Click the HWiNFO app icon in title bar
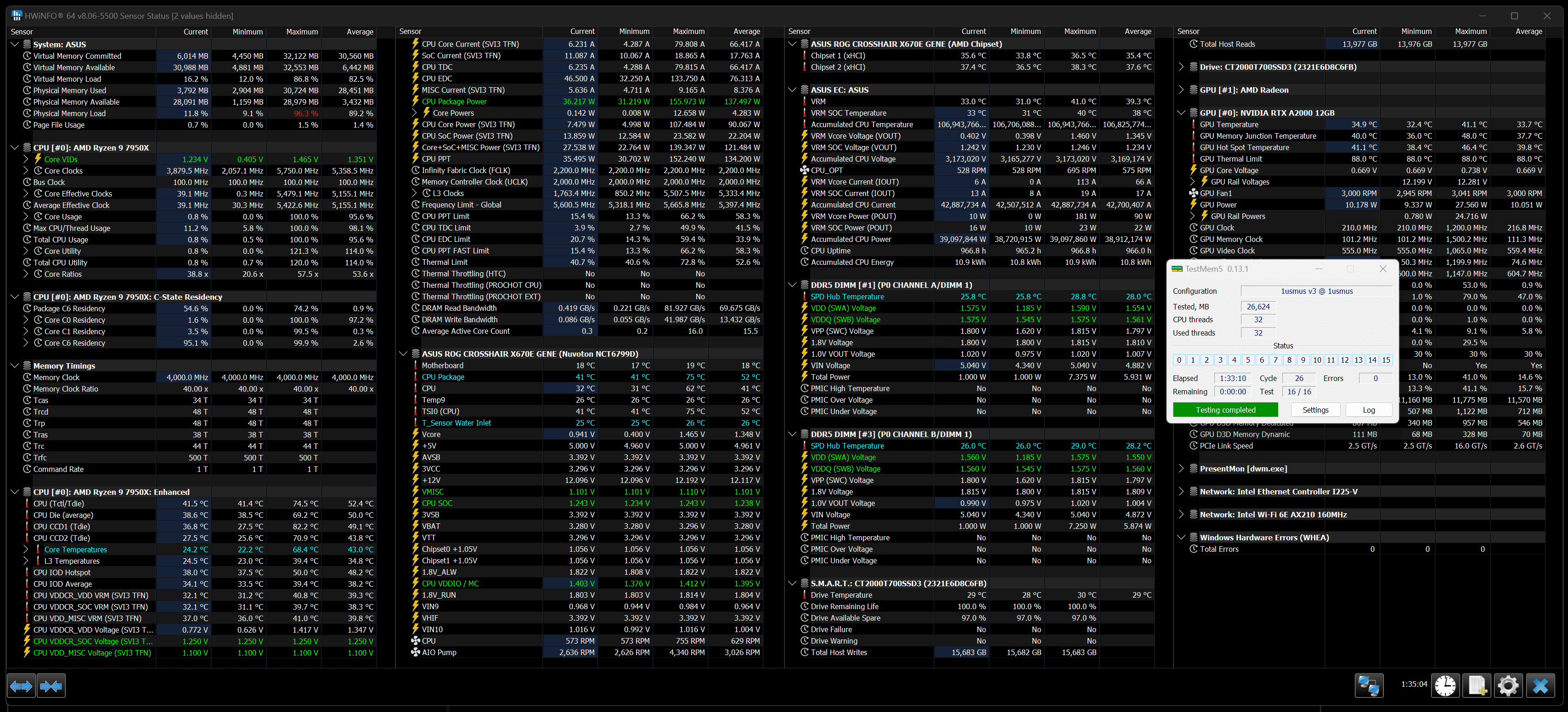This screenshot has width=1568, height=712. [x=17, y=16]
